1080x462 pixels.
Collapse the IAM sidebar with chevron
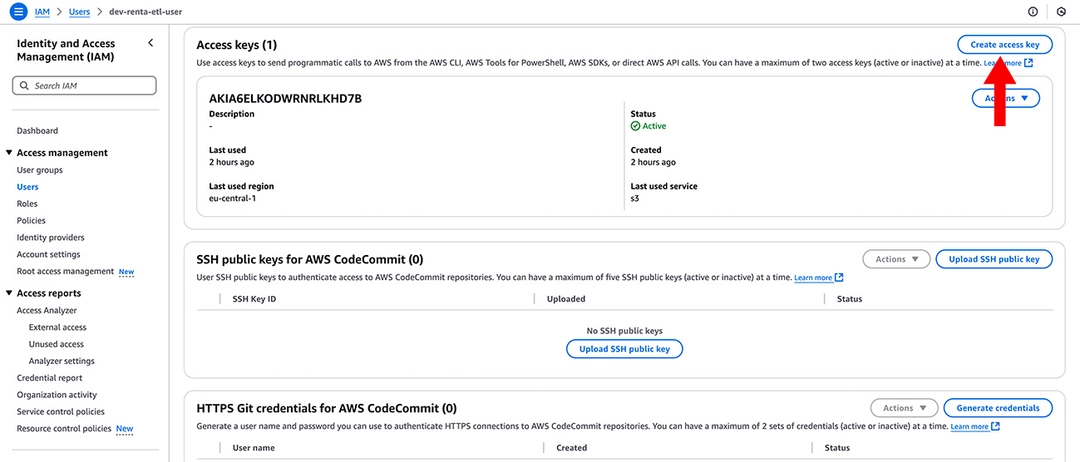tap(150, 43)
